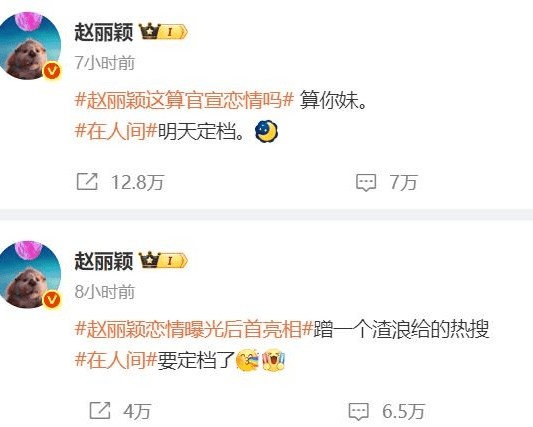Open #在人间# hashtag in the first post
Viewport: 533px width, 427px height.
(x=116, y=131)
